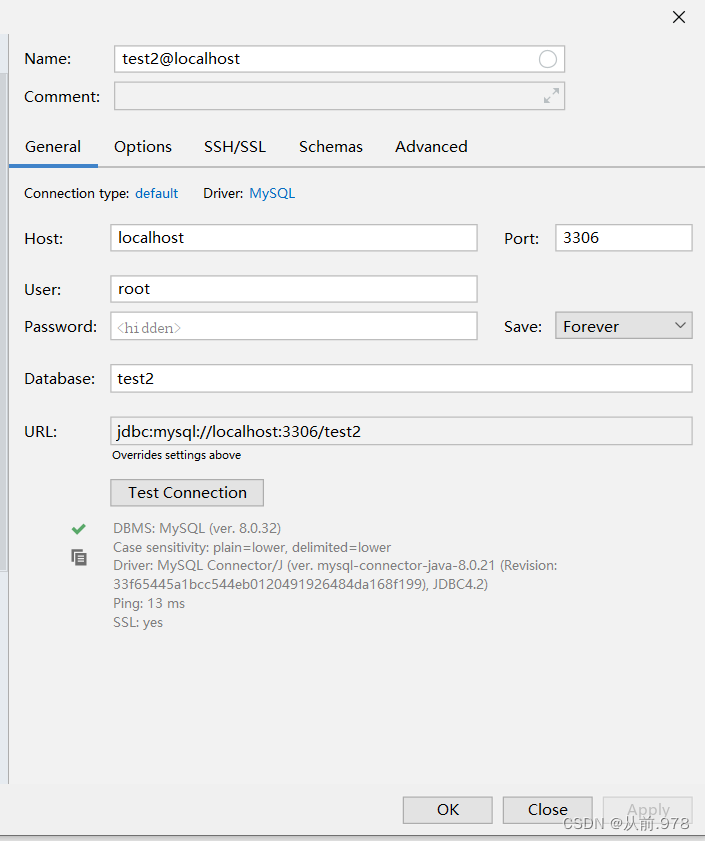Click the User field containing root
The height and width of the screenshot is (841, 705).
[x=293, y=289]
